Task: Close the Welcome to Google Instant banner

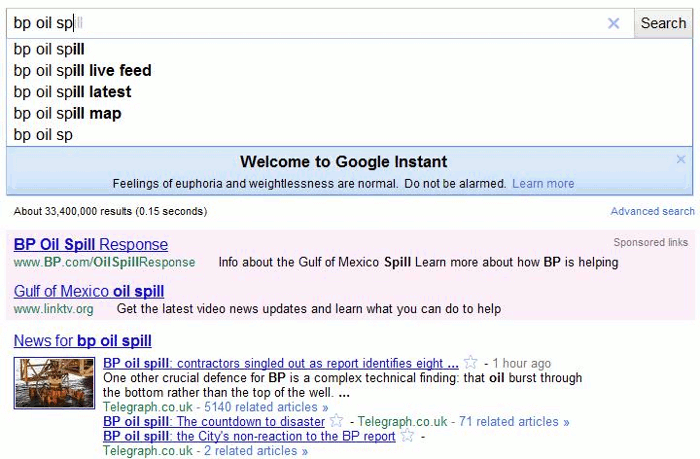Action: [x=680, y=159]
